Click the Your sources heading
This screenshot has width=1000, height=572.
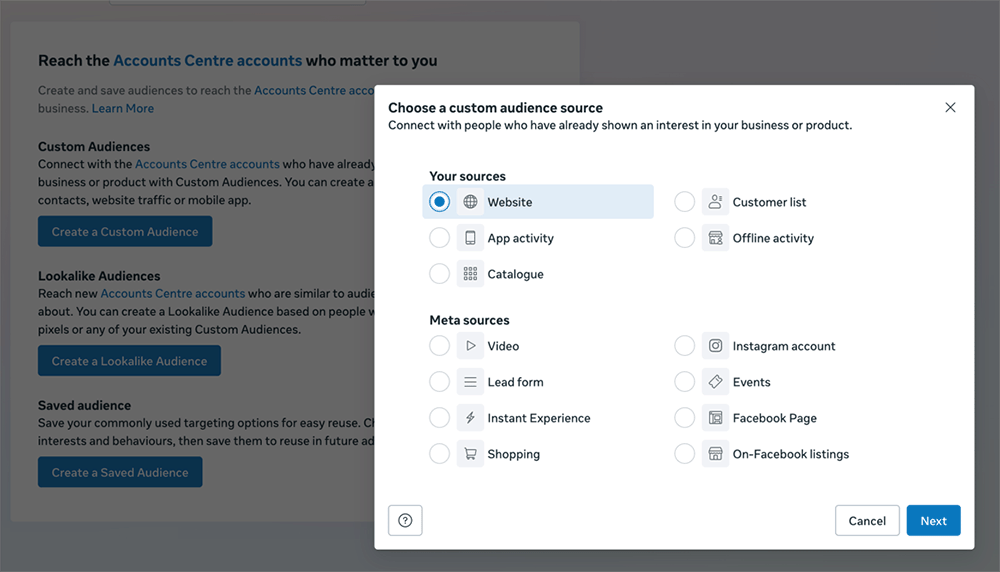coord(467,176)
